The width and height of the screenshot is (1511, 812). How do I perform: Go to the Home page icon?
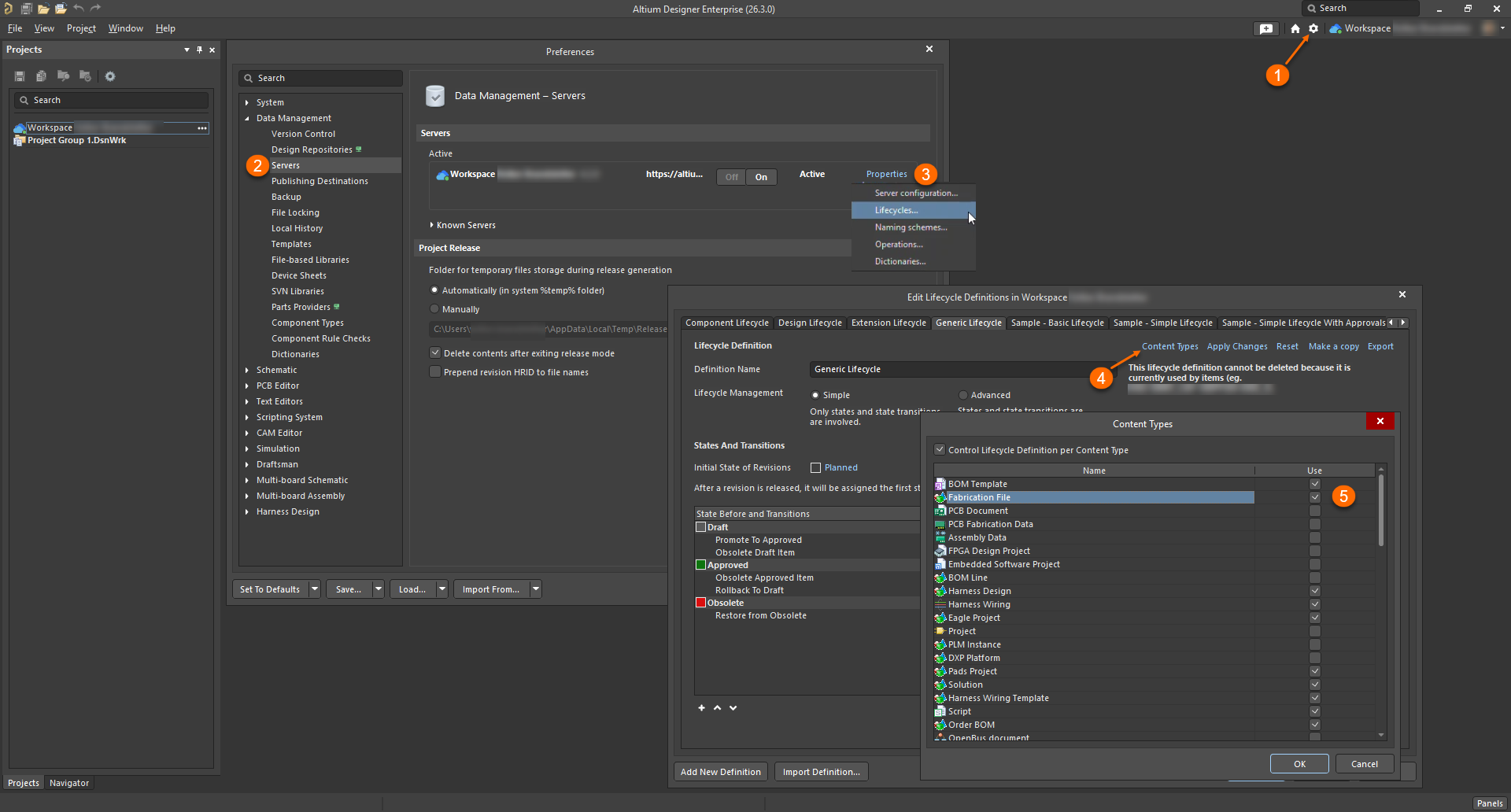click(x=1295, y=28)
